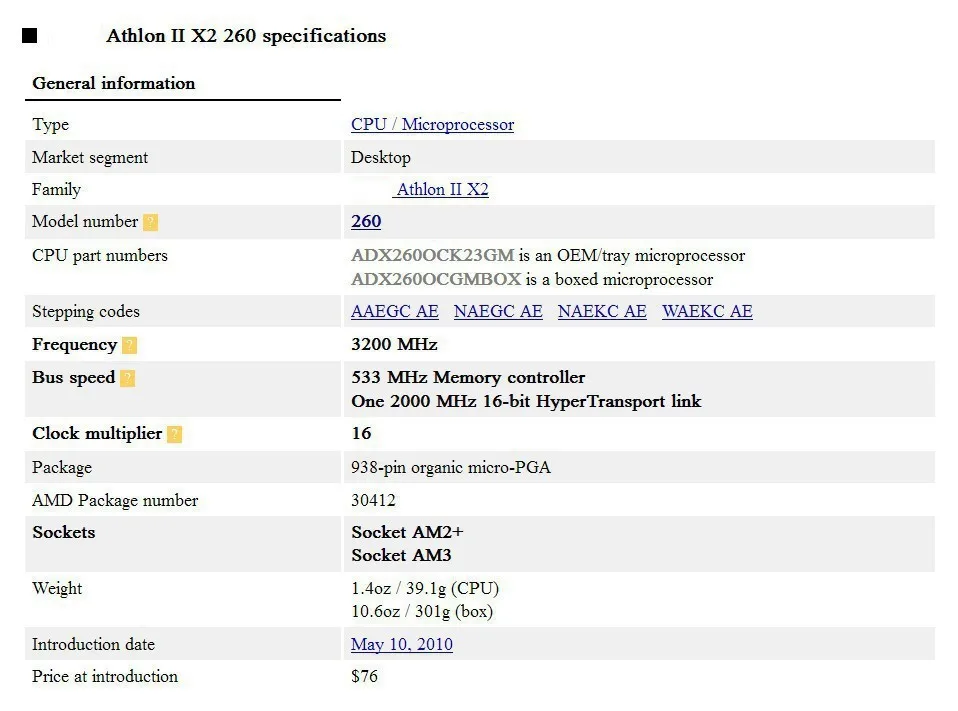Click the 'Weight' row label
Screen dimensions: 958x711
tap(57, 589)
